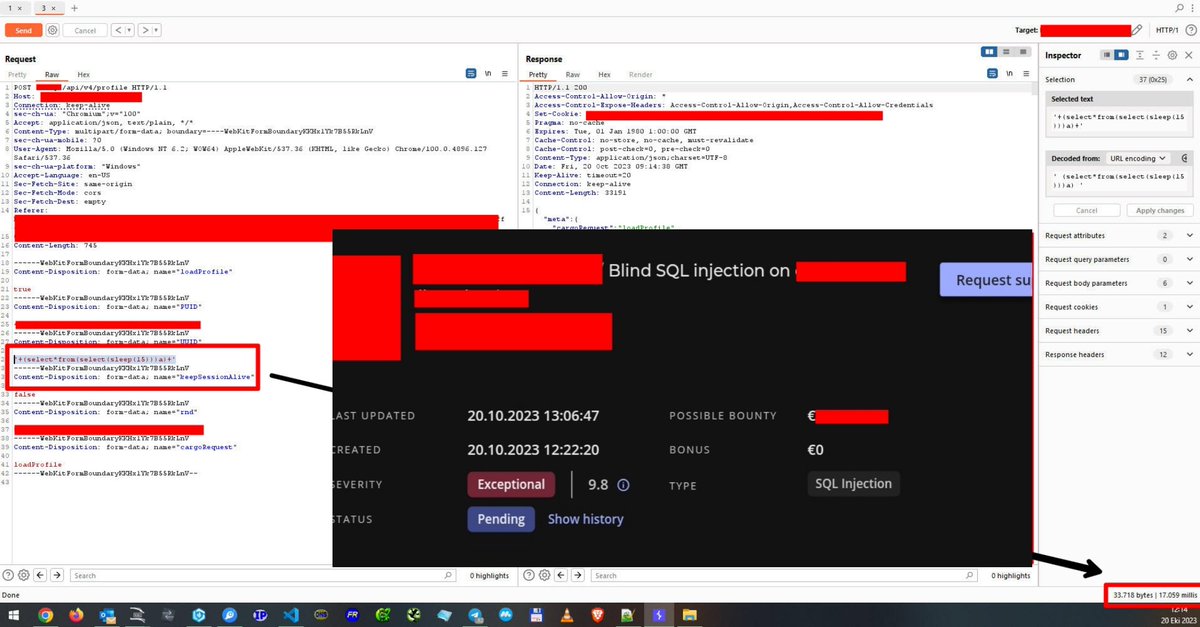Open Firefox from Windows taskbar
This screenshot has height=627, width=1200.
click(76, 616)
